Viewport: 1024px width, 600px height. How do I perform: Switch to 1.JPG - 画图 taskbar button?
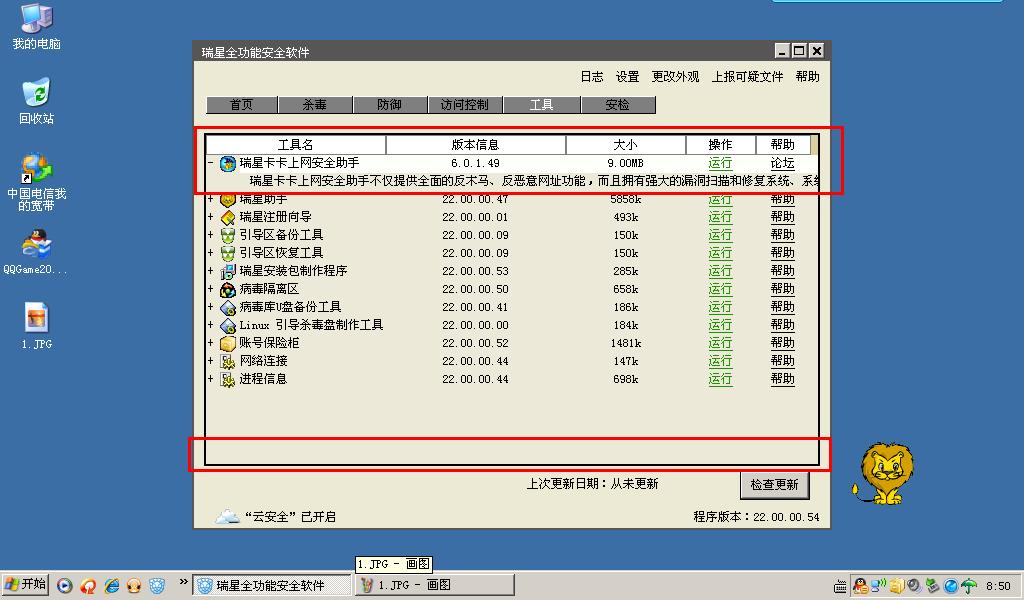[x=435, y=585]
